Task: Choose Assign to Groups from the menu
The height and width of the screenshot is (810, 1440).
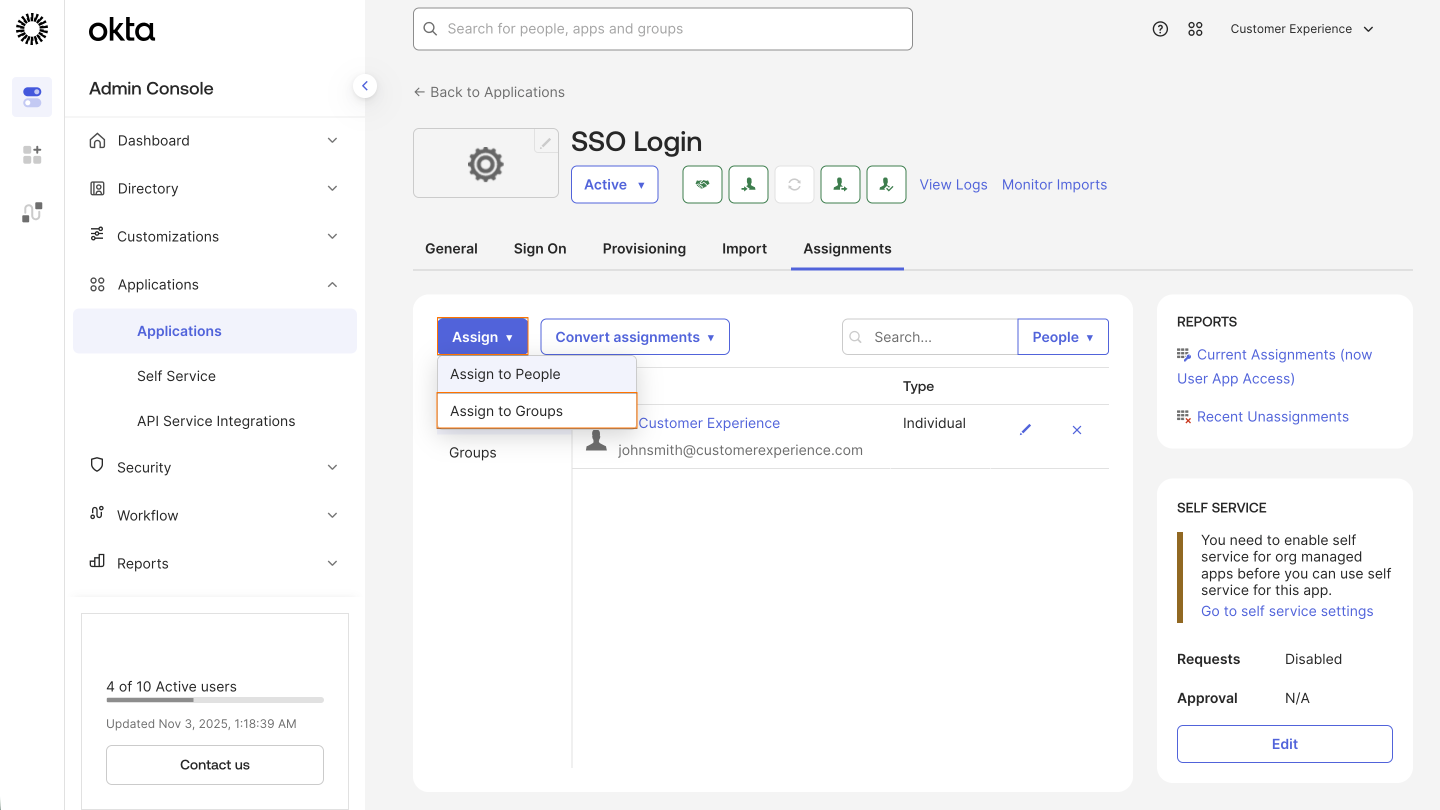Action: pos(507,410)
